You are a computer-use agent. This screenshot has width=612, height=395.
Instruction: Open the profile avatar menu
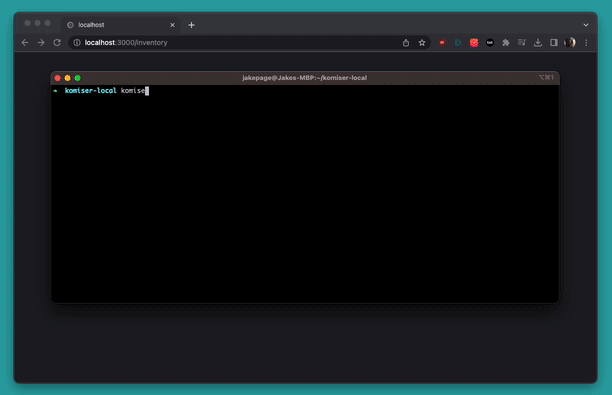570,43
